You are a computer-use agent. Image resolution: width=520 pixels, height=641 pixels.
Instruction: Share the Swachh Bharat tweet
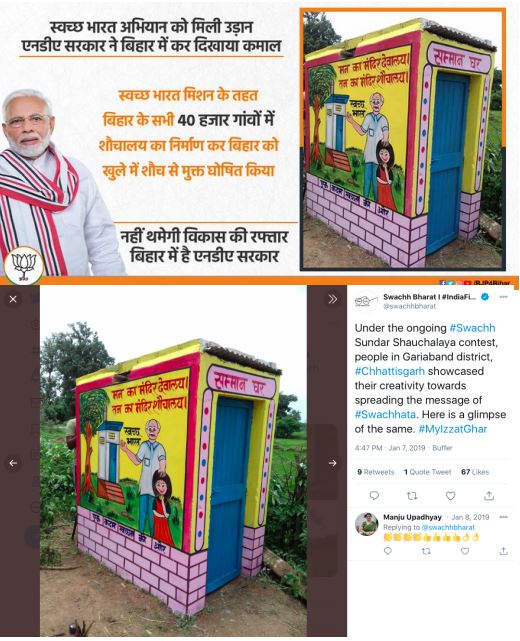pos(489,496)
